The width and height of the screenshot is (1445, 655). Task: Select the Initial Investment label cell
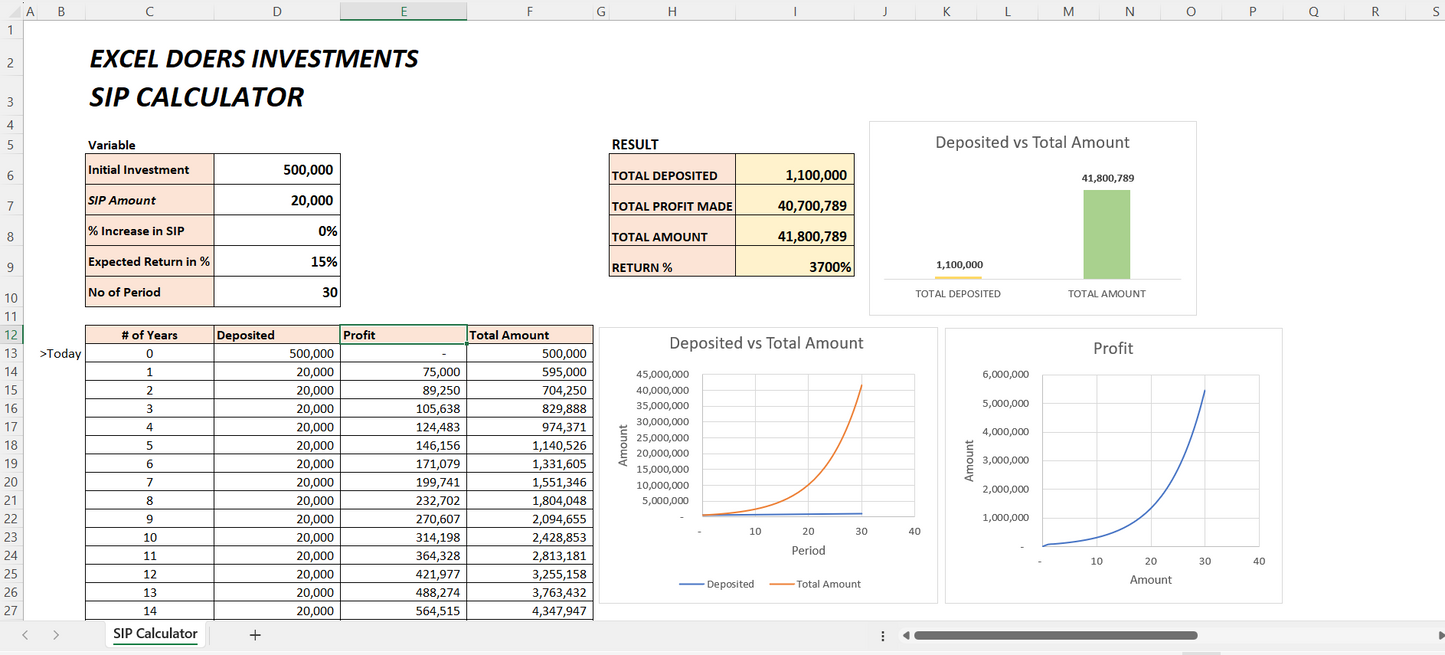[150, 169]
